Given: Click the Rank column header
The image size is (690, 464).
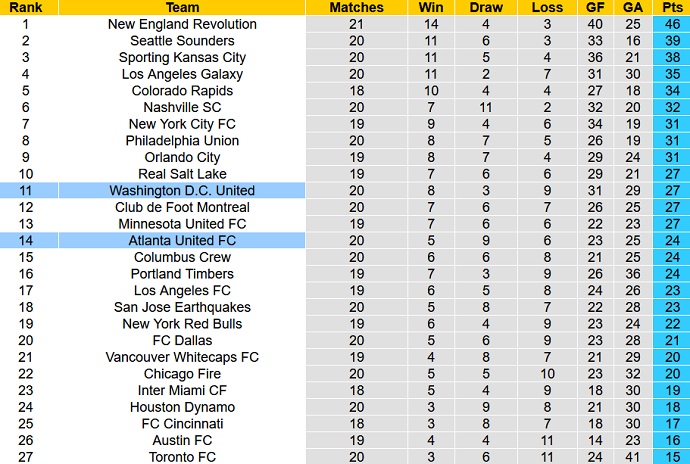Looking at the screenshot, I should (x=28, y=7).
